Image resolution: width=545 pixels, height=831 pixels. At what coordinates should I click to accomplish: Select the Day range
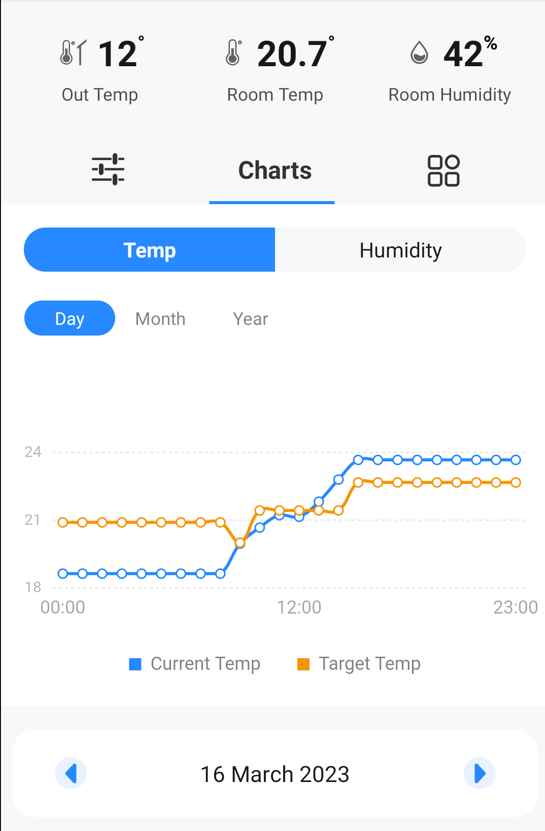pos(69,319)
